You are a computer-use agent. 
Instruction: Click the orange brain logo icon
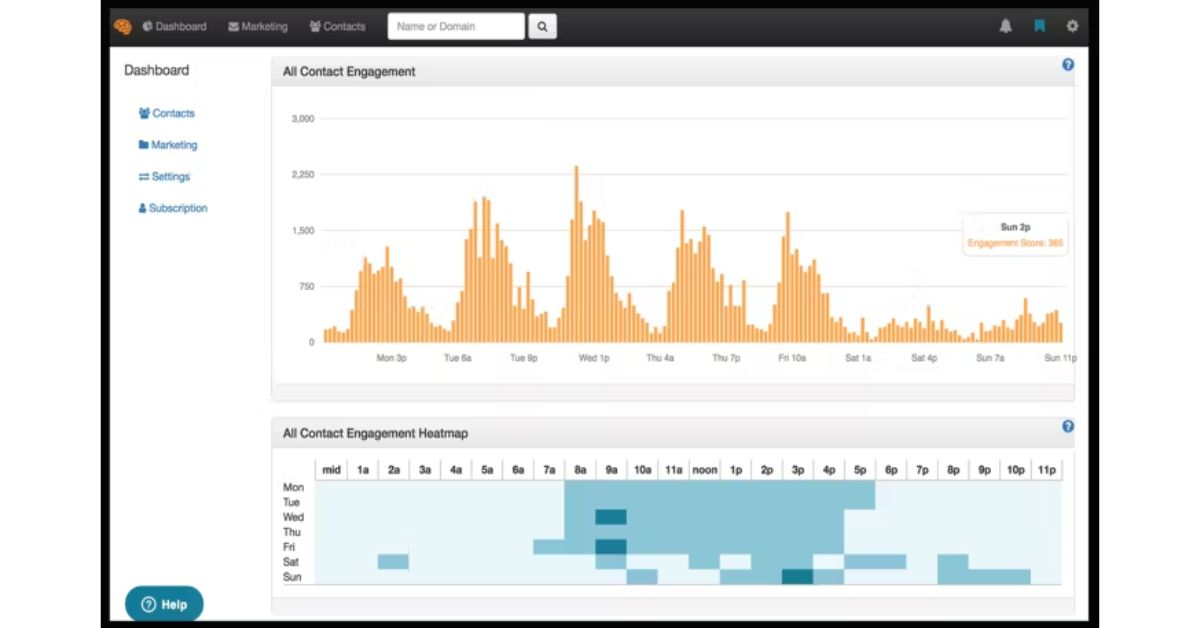click(122, 27)
